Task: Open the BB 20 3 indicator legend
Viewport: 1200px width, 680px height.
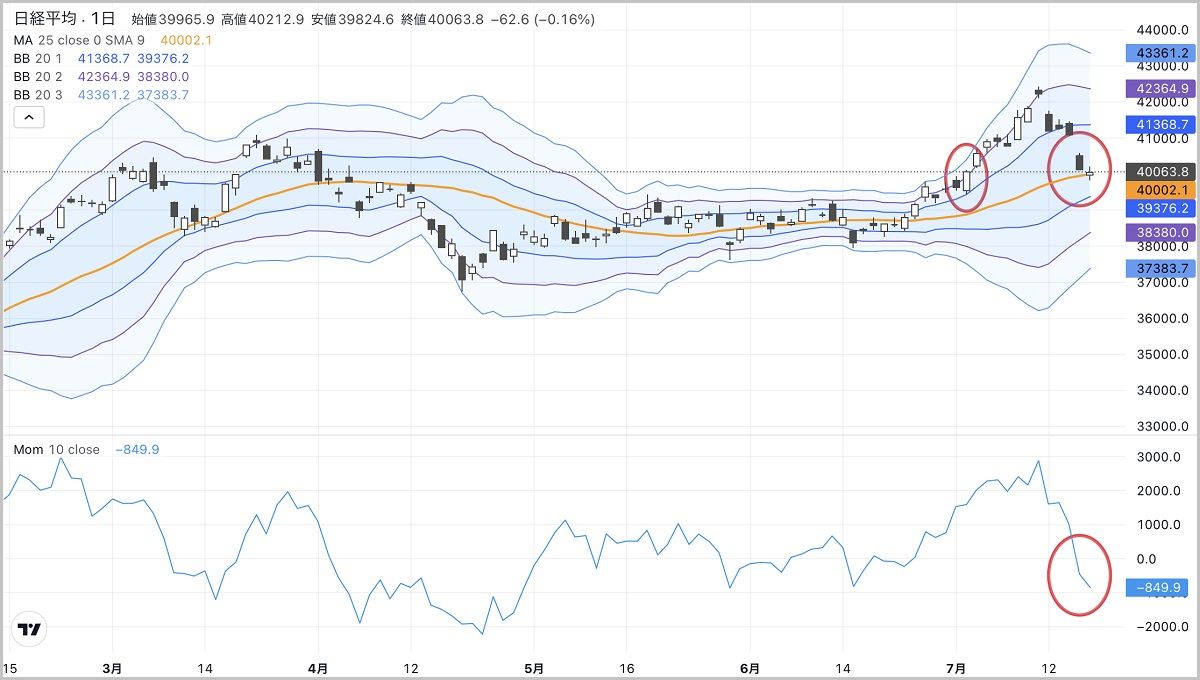Action: pyautogui.click(x=40, y=95)
